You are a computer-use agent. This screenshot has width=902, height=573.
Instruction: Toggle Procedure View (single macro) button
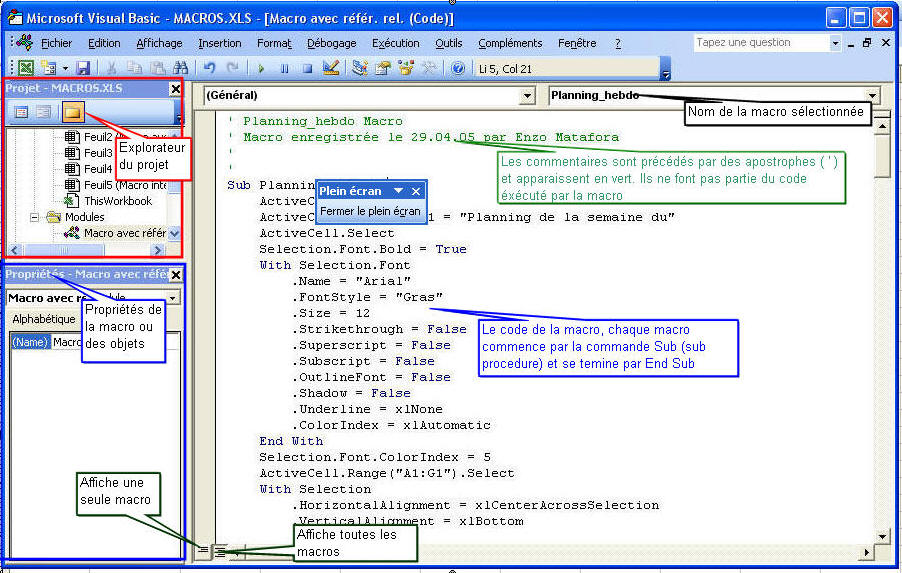[204, 551]
